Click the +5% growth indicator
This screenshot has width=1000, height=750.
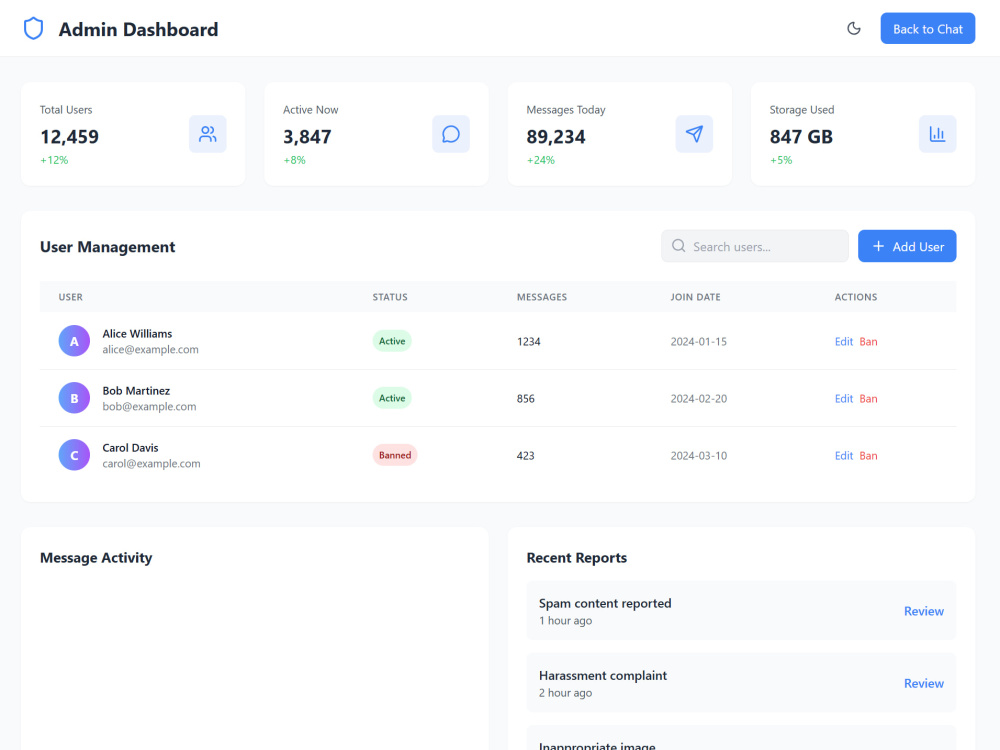[781, 160]
